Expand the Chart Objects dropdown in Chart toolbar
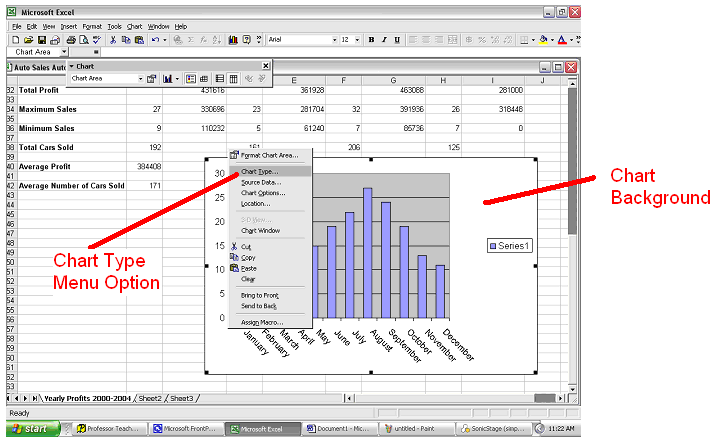Screen dimensions: 717x443 [x=140, y=78]
